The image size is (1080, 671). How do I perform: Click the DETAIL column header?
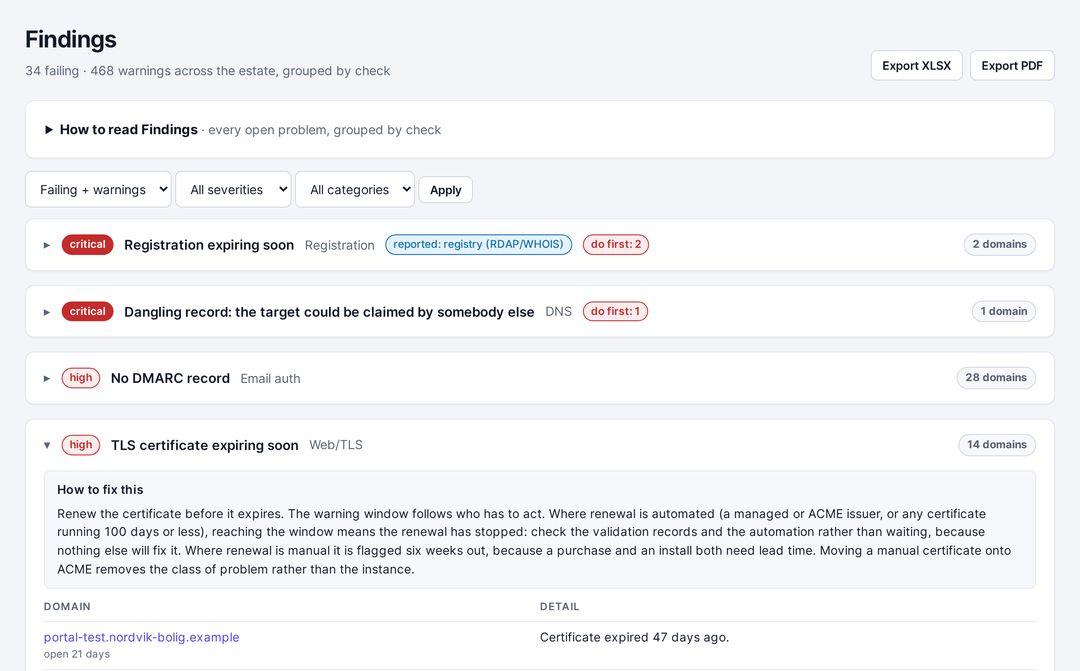559,607
